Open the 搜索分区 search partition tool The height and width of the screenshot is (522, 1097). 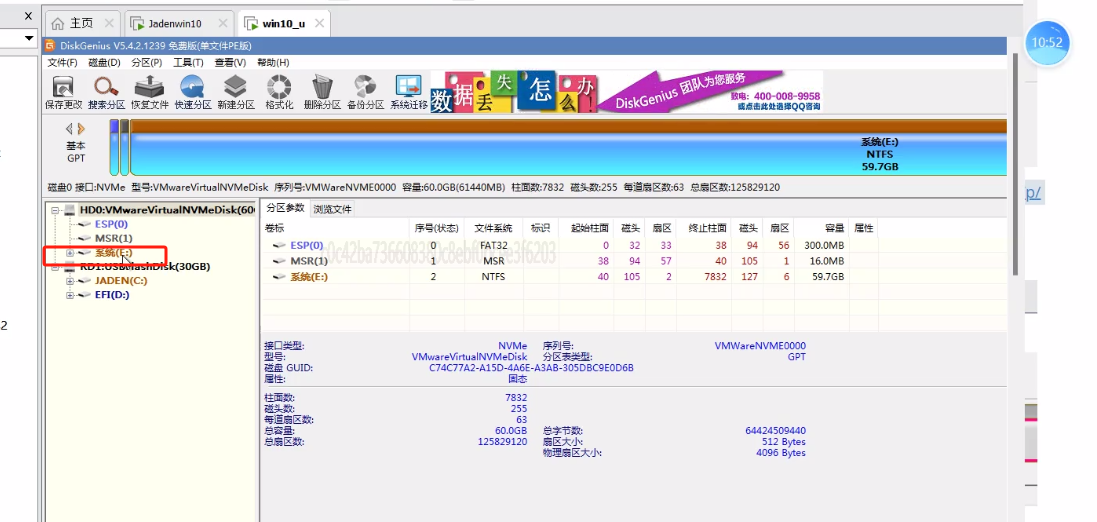pyautogui.click(x=106, y=87)
